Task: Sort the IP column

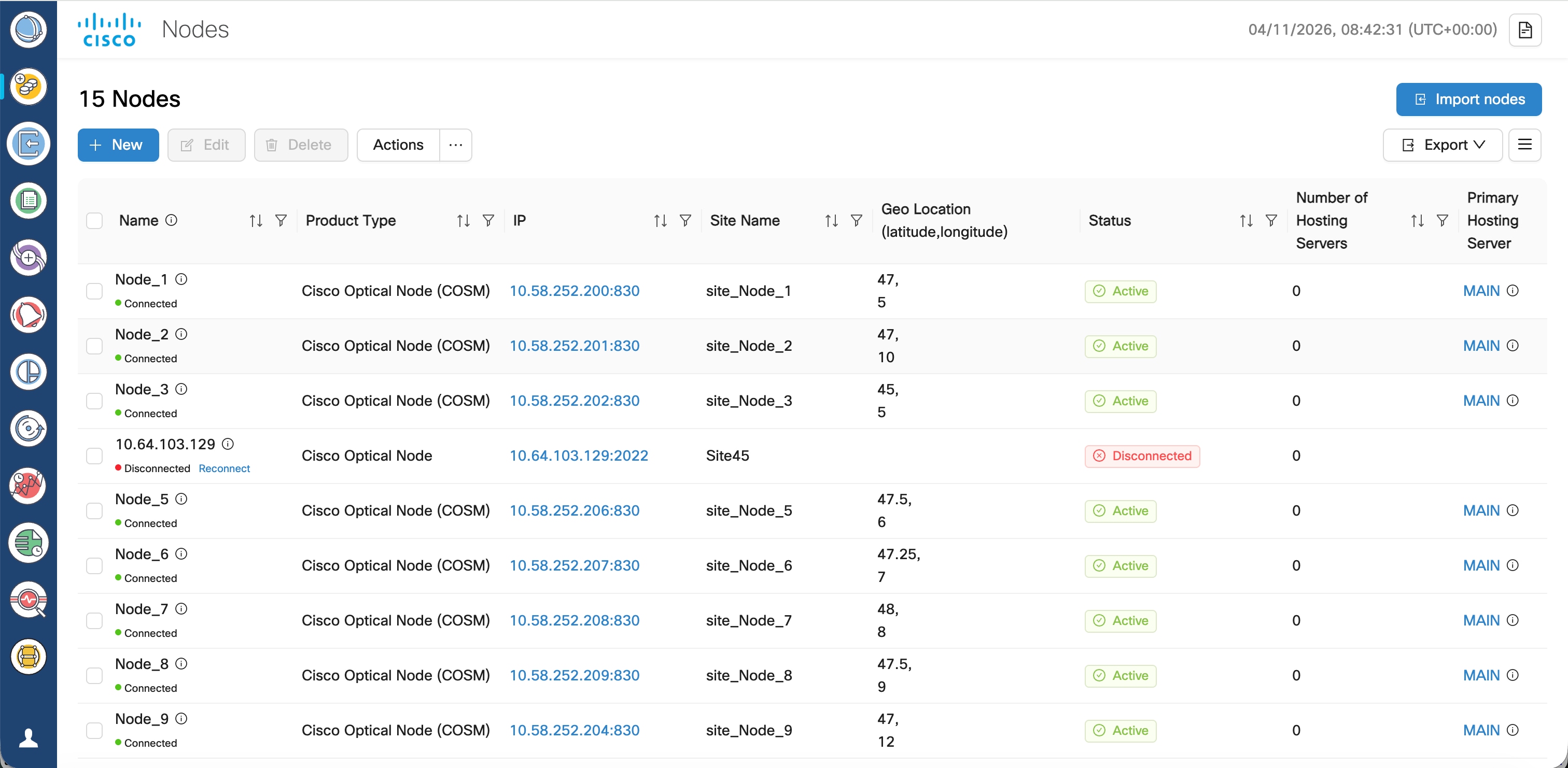Action: coord(660,220)
